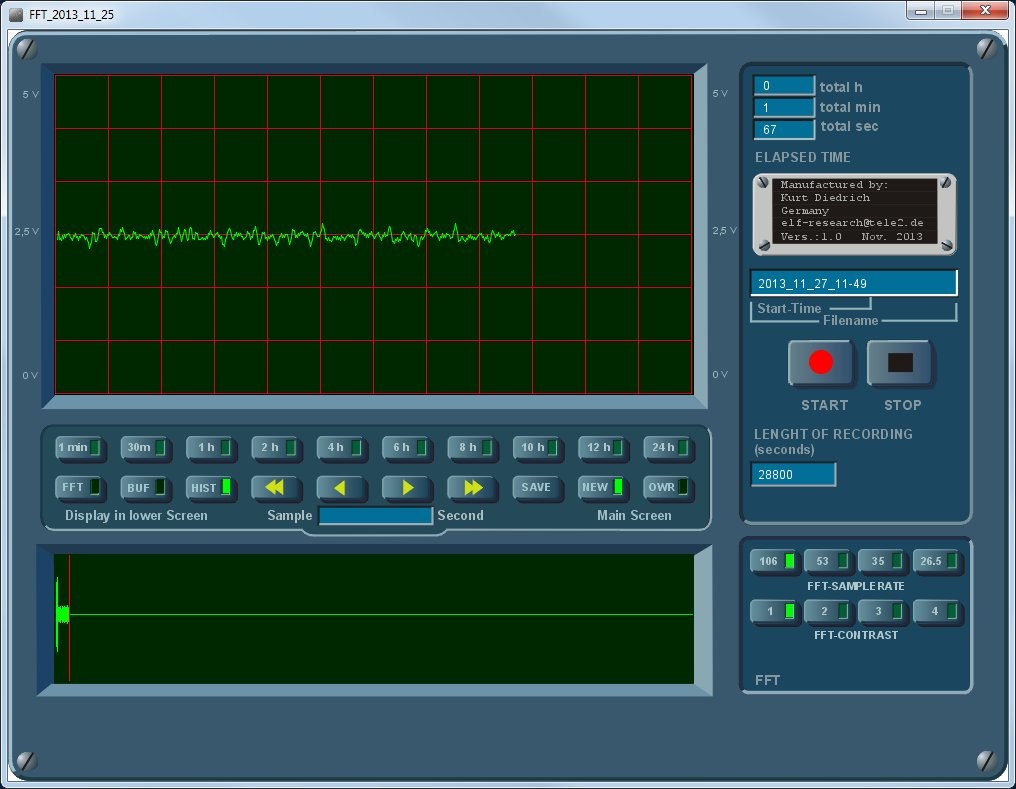
Task: Set FFT contrast to 3
Action: point(883,611)
